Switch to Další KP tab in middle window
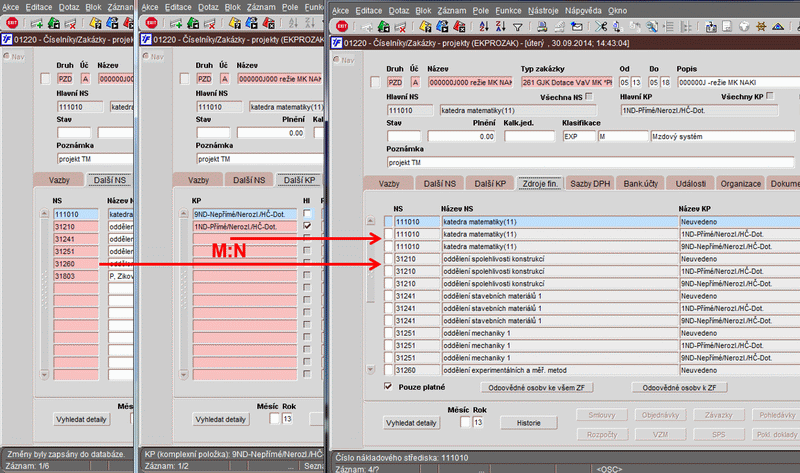 click(299, 180)
